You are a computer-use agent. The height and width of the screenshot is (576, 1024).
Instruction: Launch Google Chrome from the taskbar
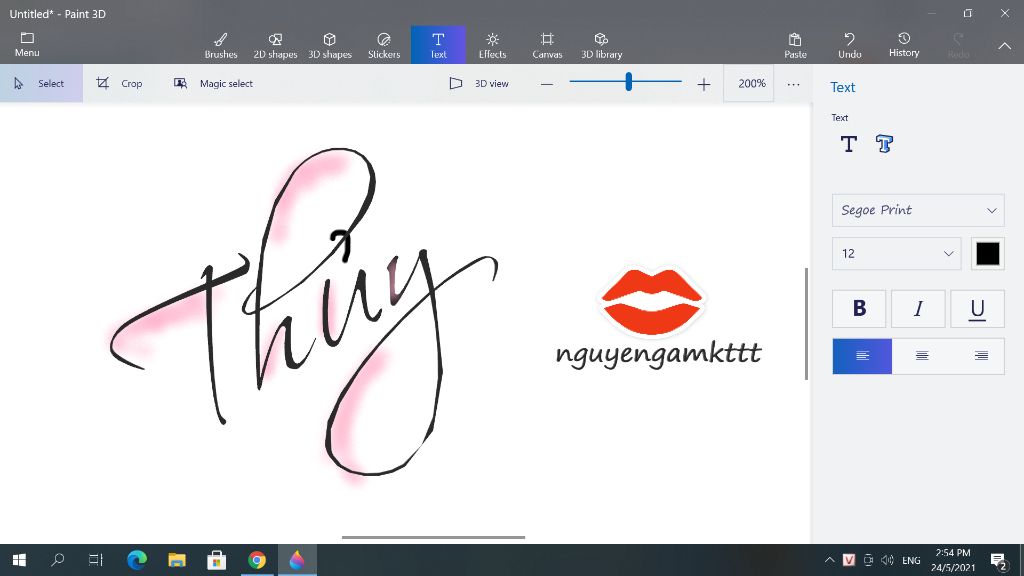[257, 560]
